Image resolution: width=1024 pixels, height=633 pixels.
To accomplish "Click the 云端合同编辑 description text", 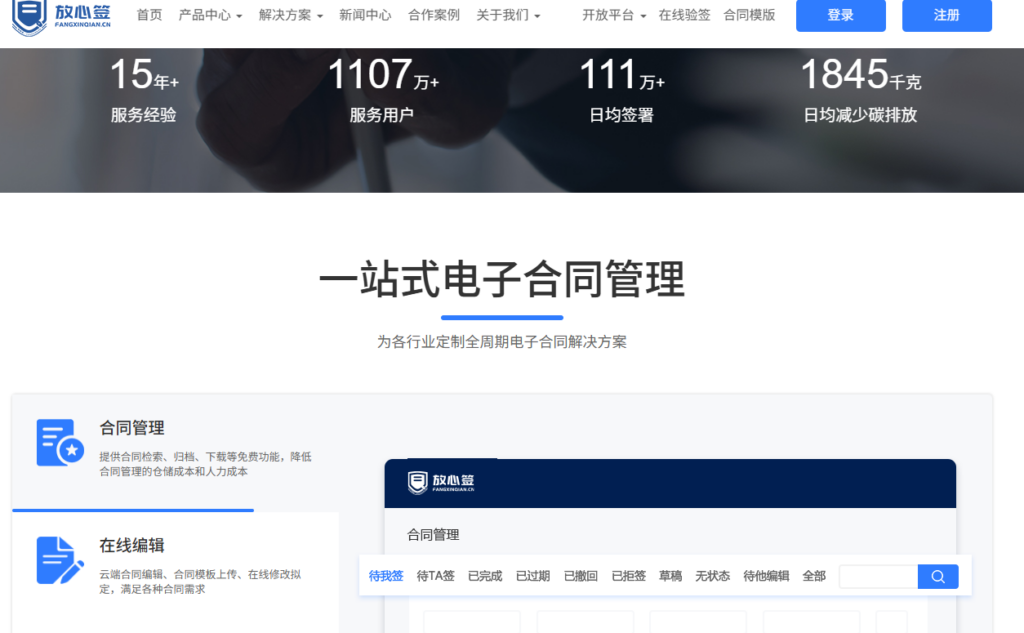I will 200,581.
